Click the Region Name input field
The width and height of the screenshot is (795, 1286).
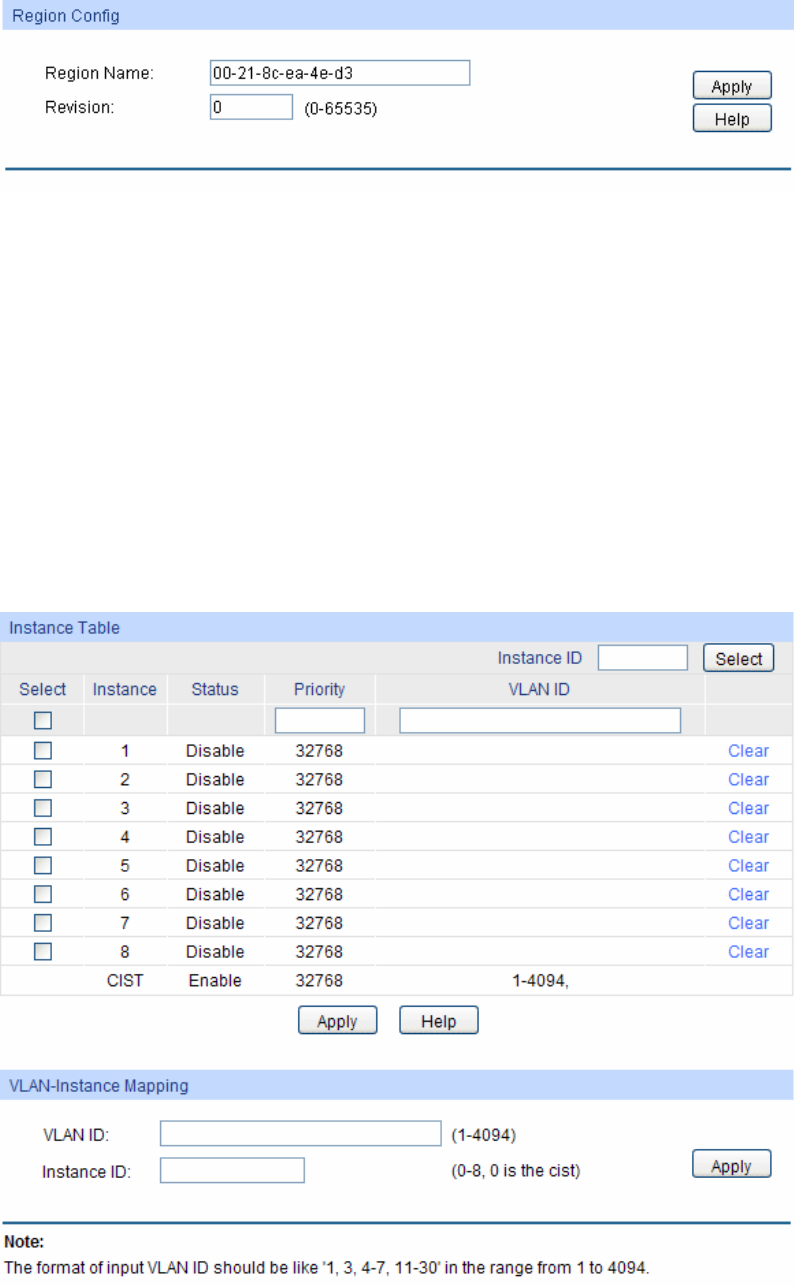tap(339, 73)
